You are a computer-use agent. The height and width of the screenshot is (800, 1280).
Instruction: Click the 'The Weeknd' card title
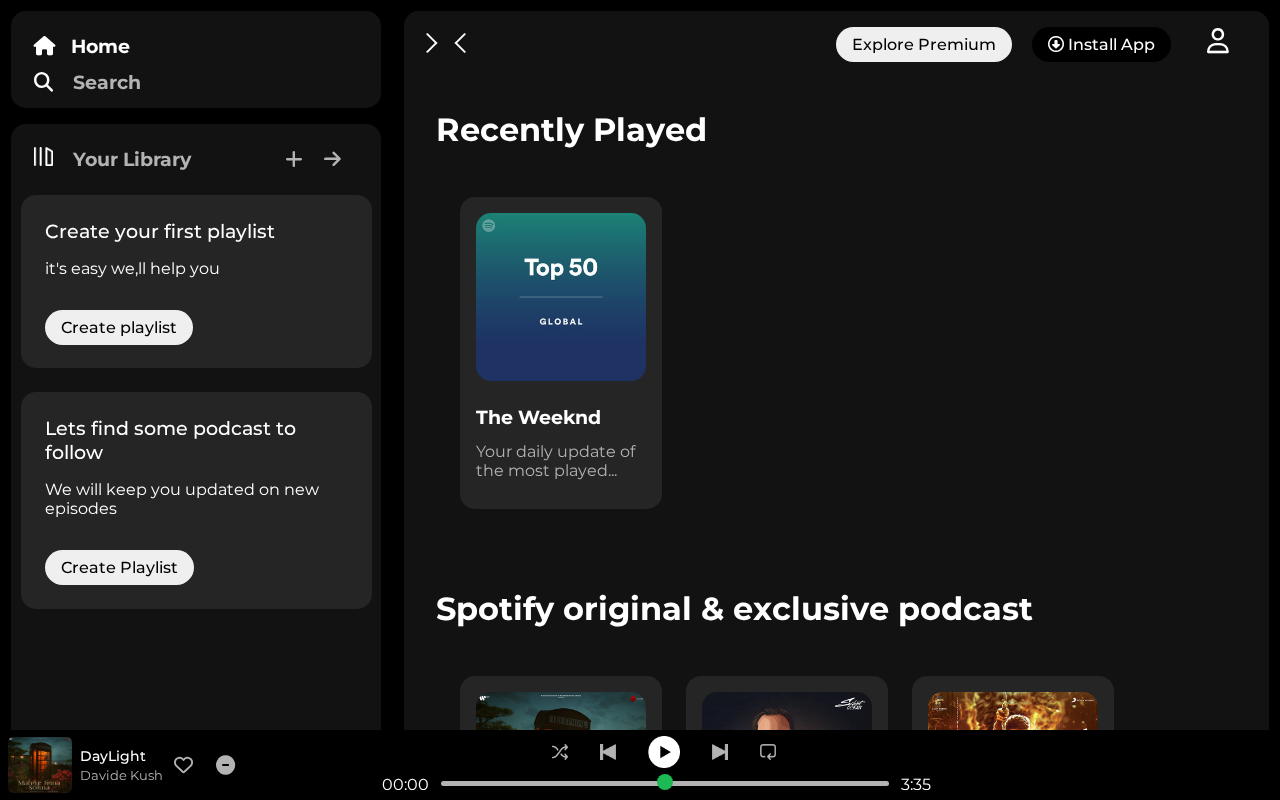[x=538, y=417]
